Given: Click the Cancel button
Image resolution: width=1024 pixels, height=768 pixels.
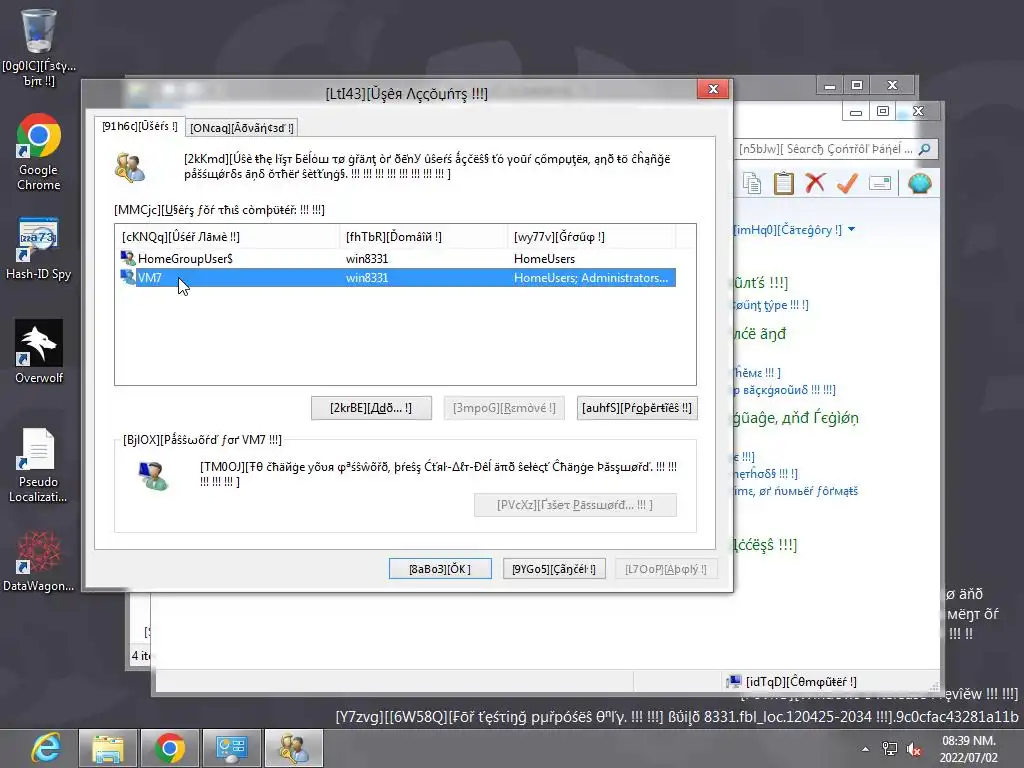Looking at the screenshot, I should pos(554,569).
